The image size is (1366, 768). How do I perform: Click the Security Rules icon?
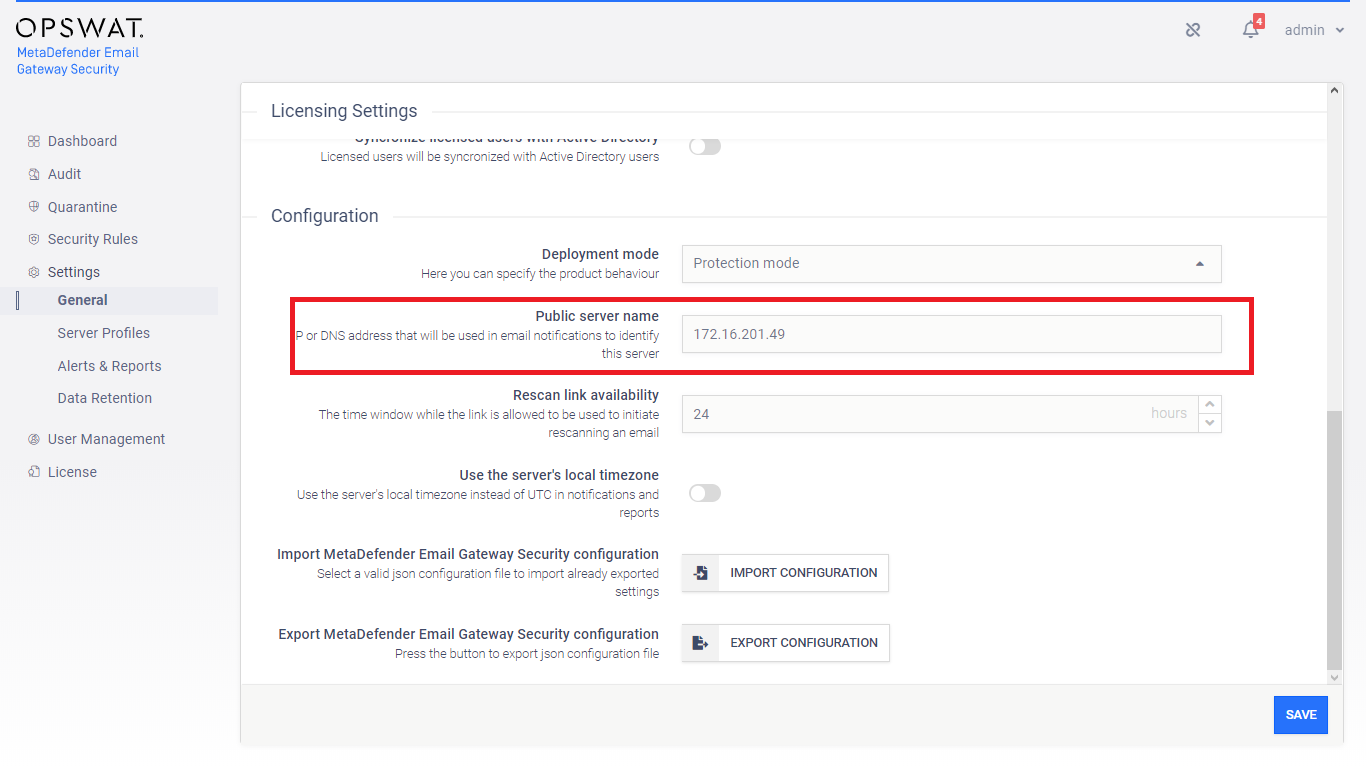(x=34, y=239)
